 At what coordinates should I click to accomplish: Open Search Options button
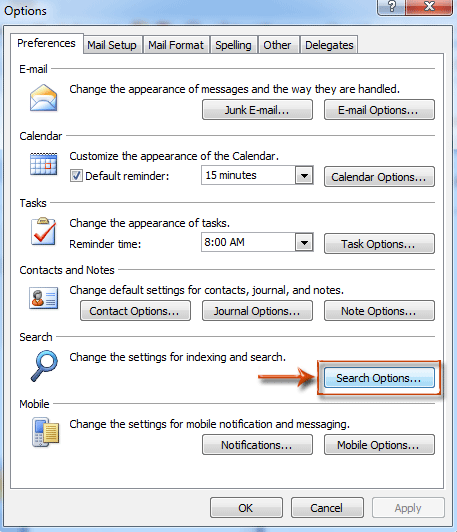click(x=379, y=378)
